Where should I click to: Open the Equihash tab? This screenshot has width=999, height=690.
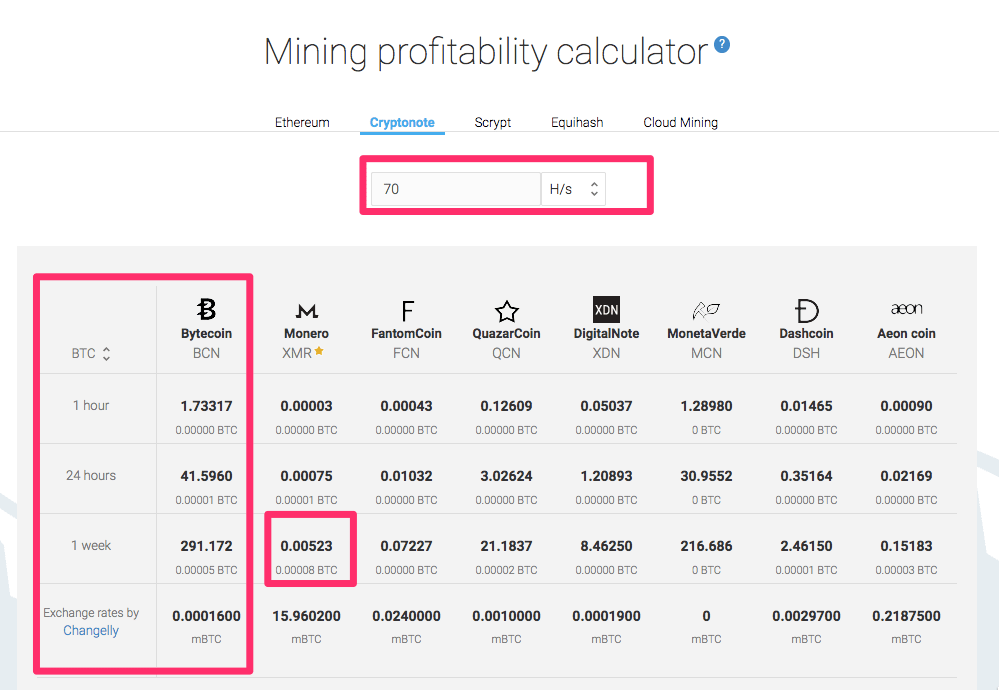coord(577,122)
